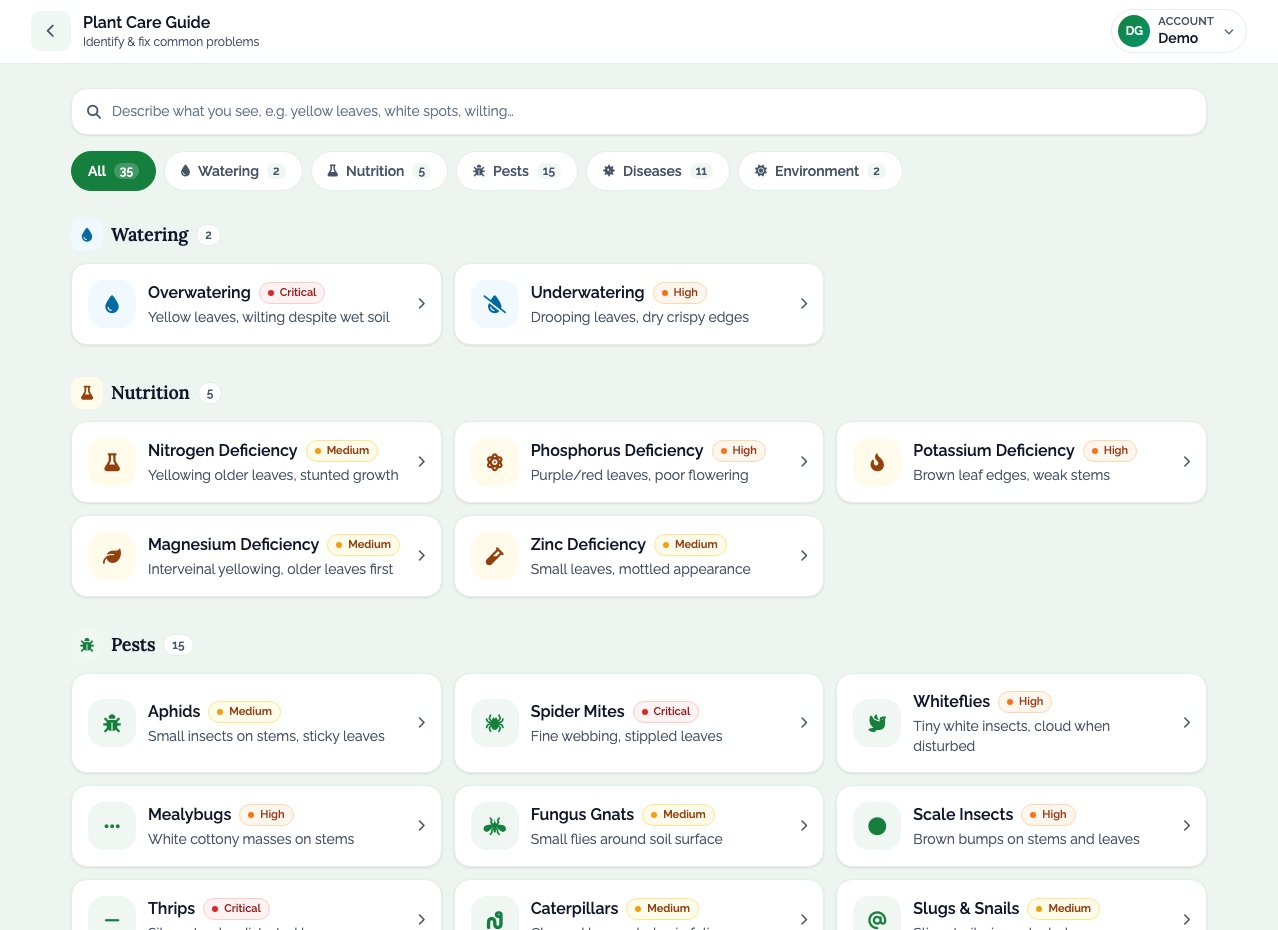Click the Scale Insects circle icon
The height and width of the screenshot is (930, 1278).
(x=877, y=826)
